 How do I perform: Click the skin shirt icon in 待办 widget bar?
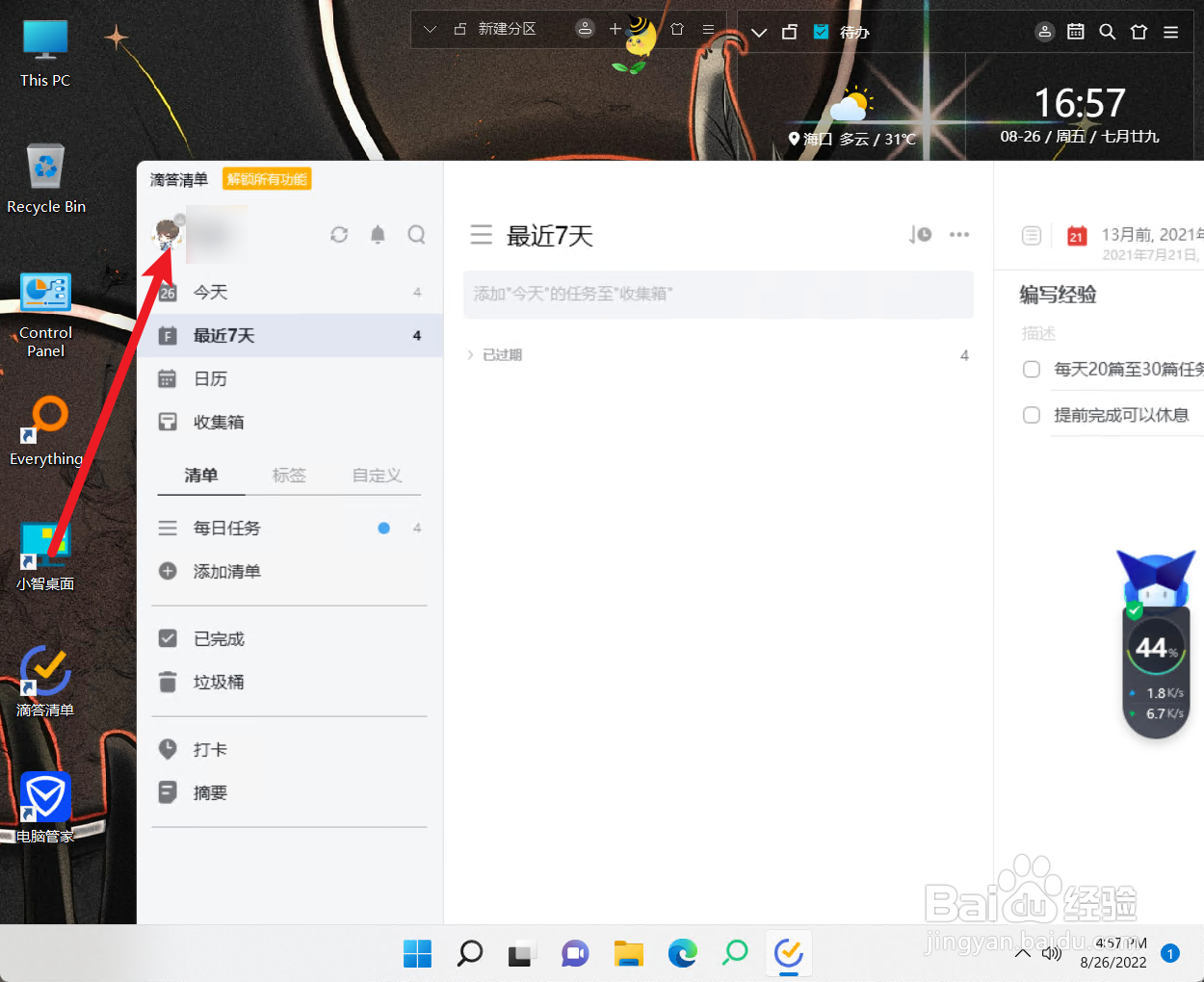point(1139,32)
